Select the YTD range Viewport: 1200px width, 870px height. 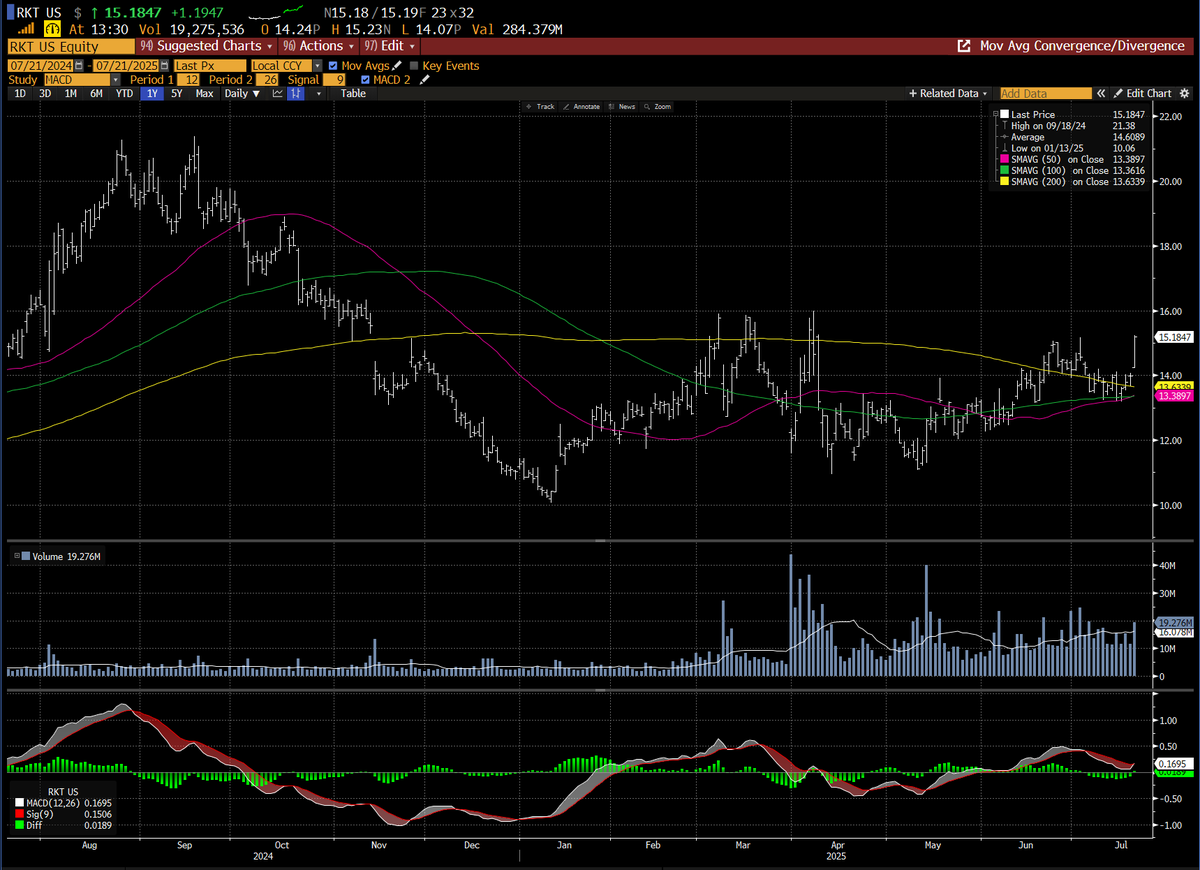point(124,93)
